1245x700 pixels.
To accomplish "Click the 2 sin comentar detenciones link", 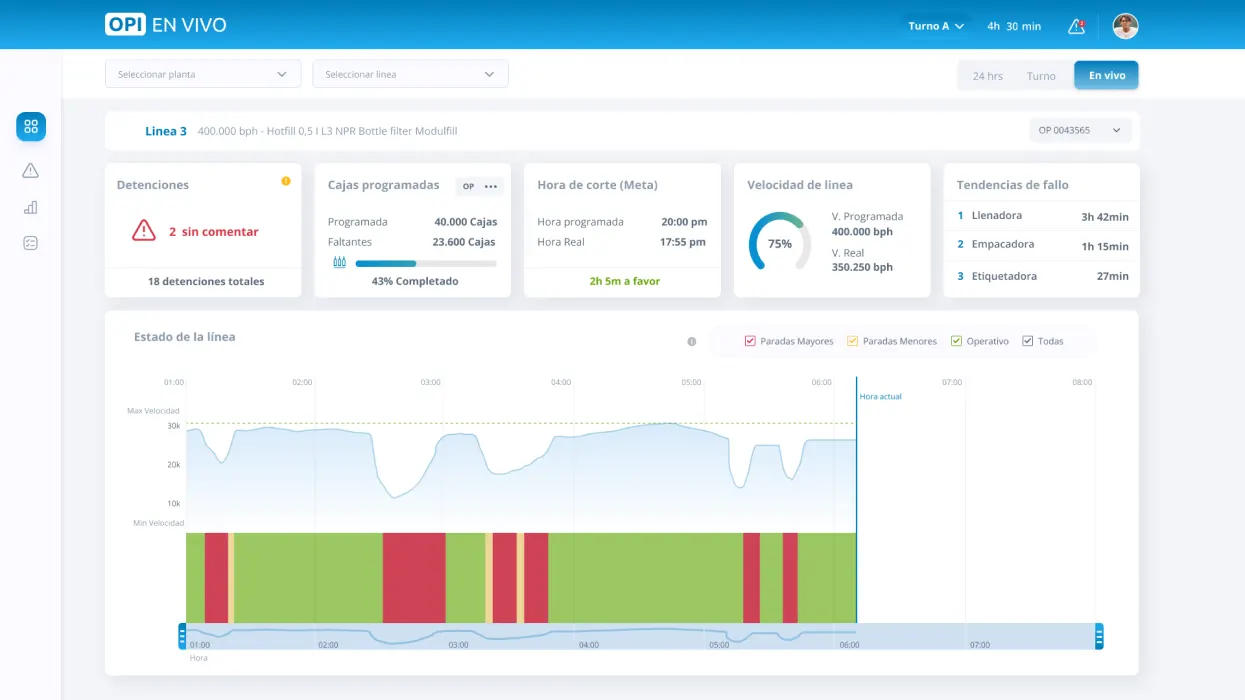I will pyautogui.click(x=213, y=232).
